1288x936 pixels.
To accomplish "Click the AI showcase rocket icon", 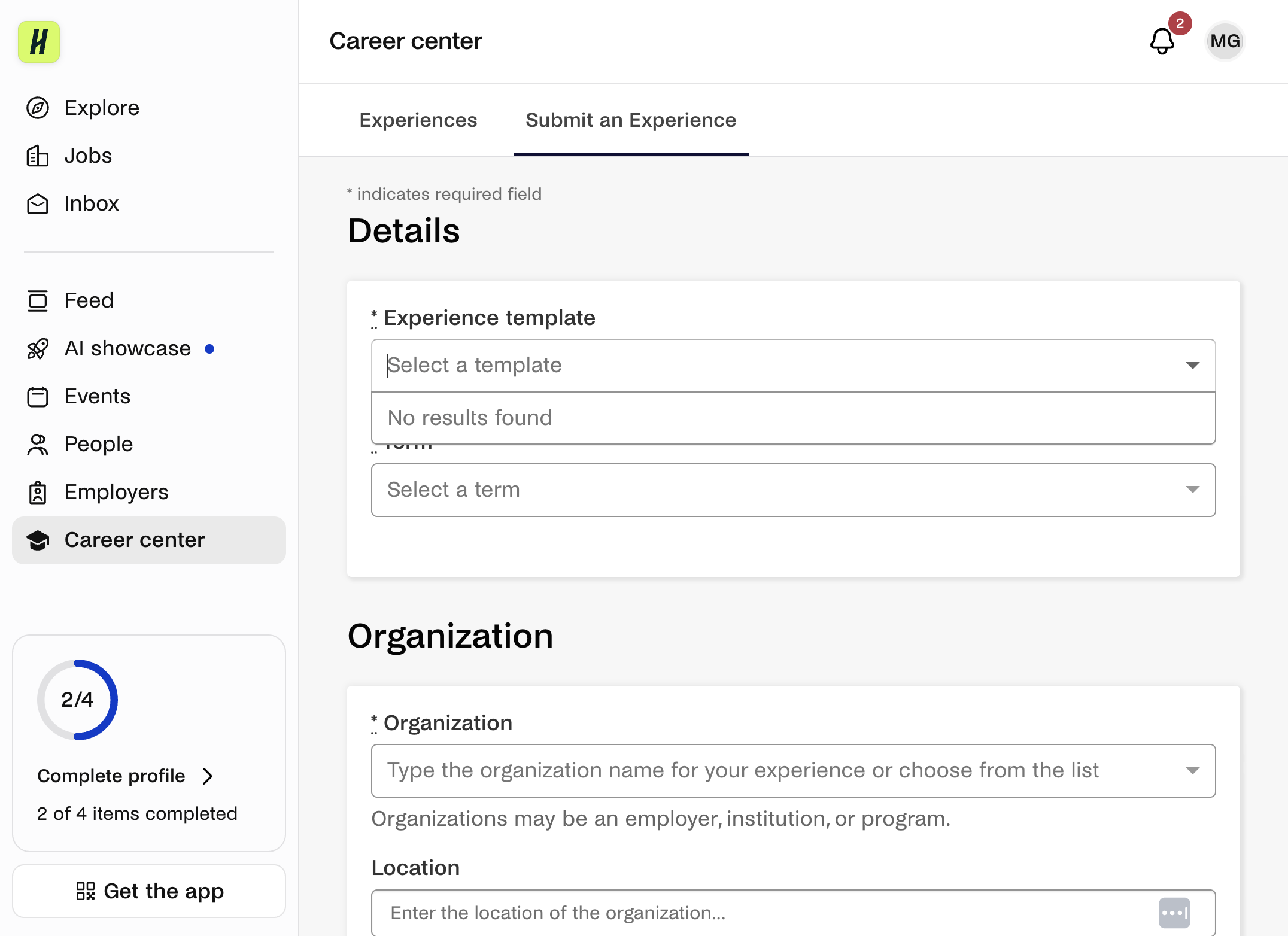I will (38, 348).
